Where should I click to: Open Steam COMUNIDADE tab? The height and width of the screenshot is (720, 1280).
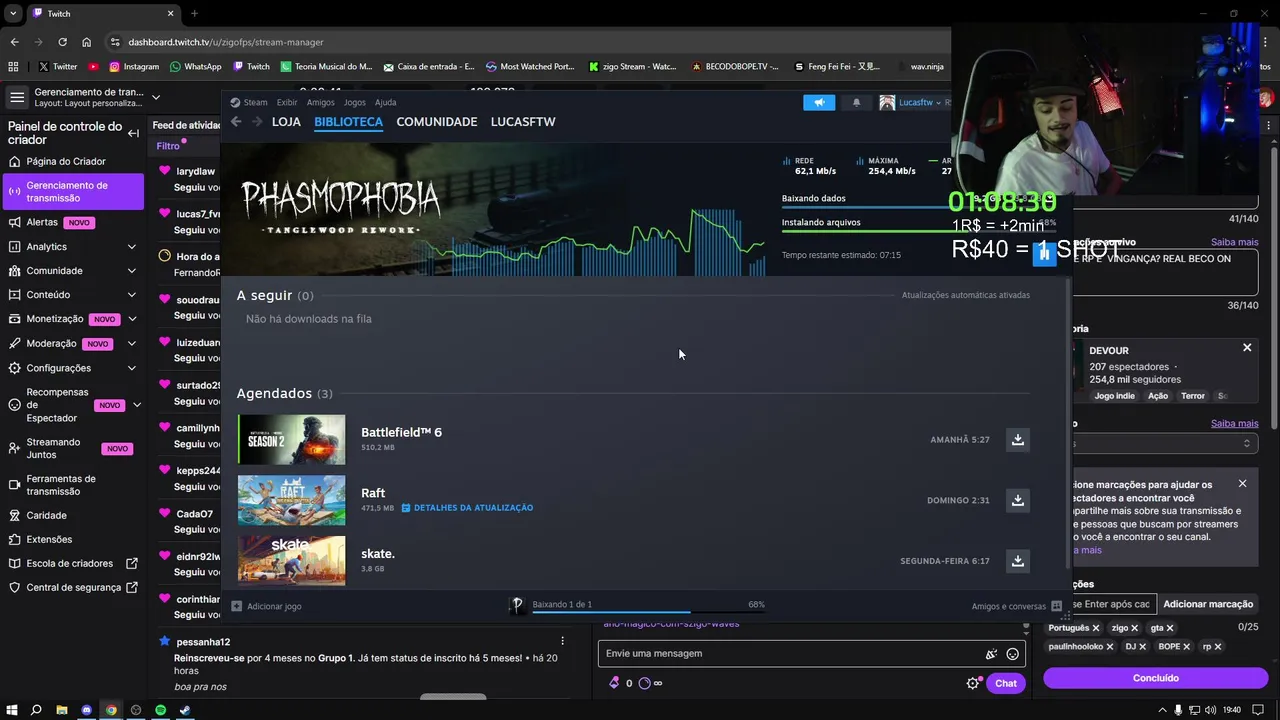click(x=437, y=122)
